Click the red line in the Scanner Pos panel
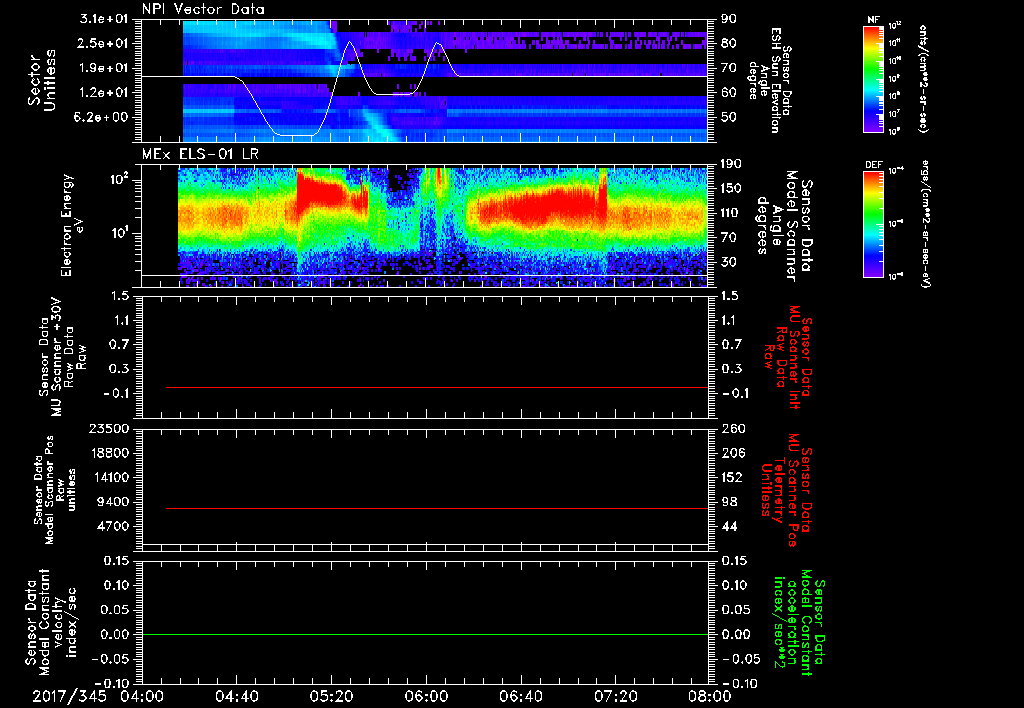The width and height of the screenshot is (1024, 708). coord(437,508)
